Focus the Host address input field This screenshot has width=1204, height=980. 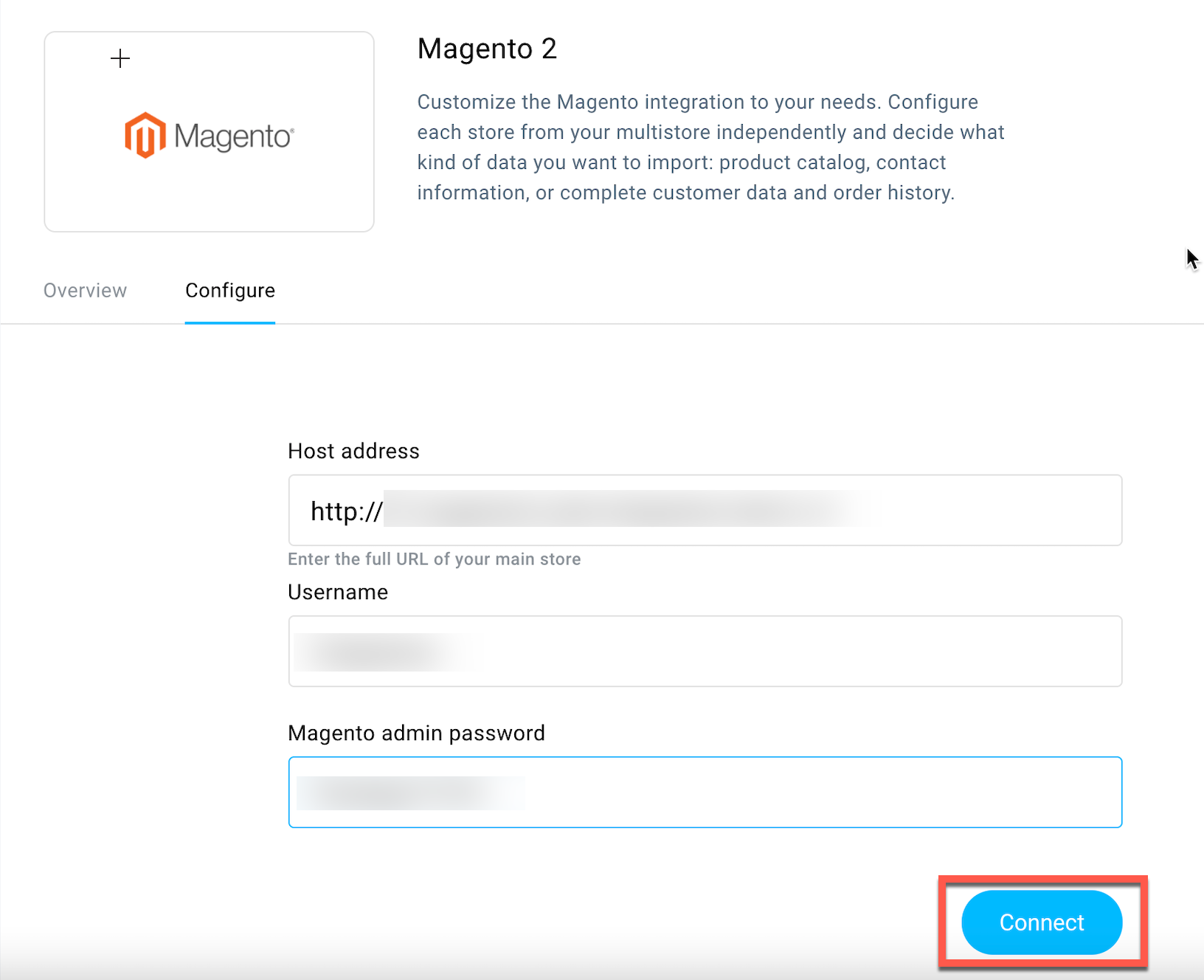[x=705, y=510]
